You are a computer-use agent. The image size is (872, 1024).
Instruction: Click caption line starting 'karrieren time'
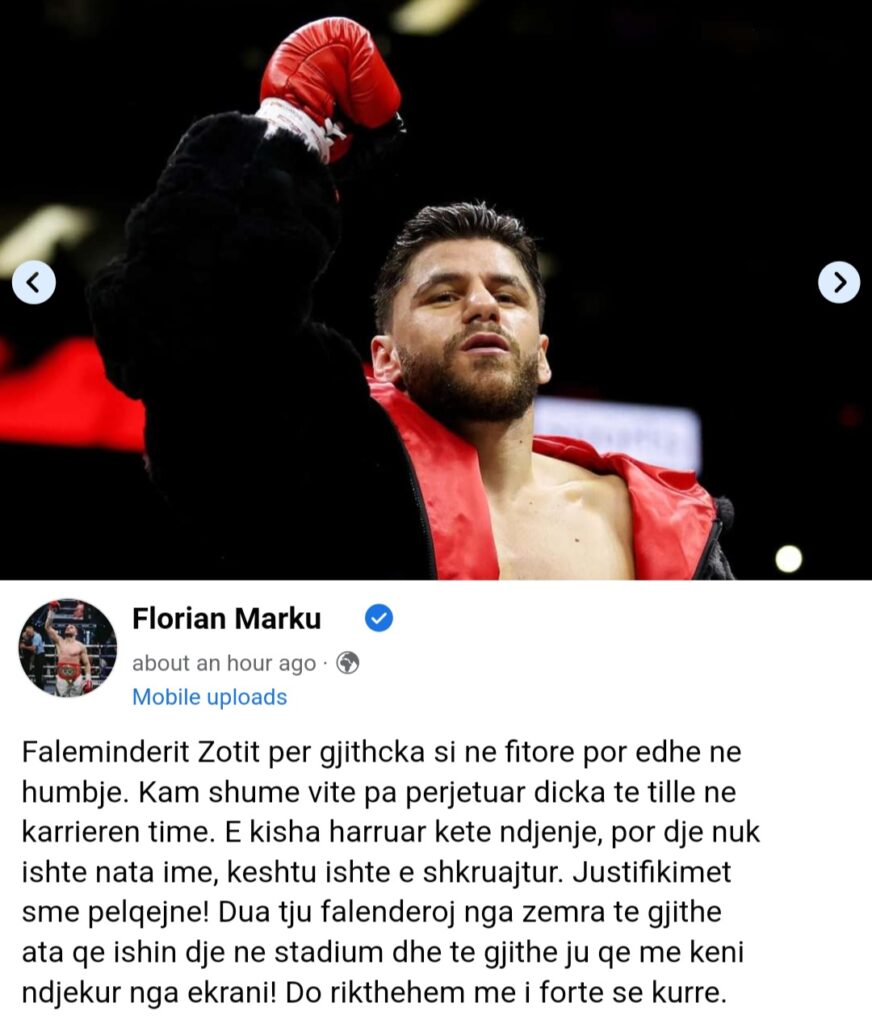point(391,832)
